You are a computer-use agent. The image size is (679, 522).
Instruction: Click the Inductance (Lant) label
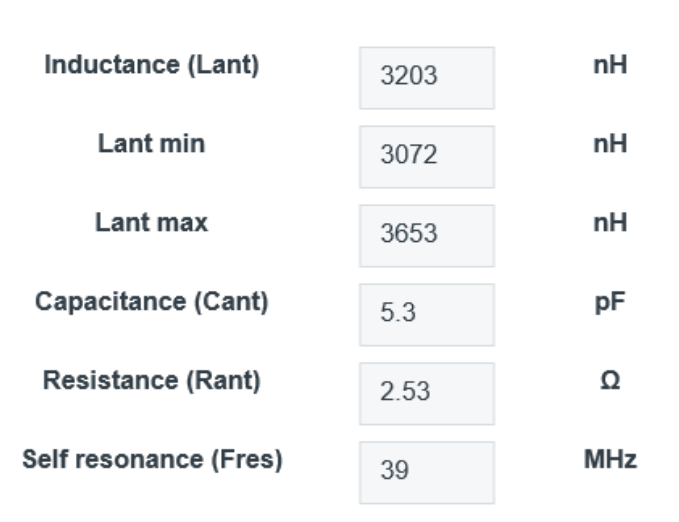coord(152,65)
